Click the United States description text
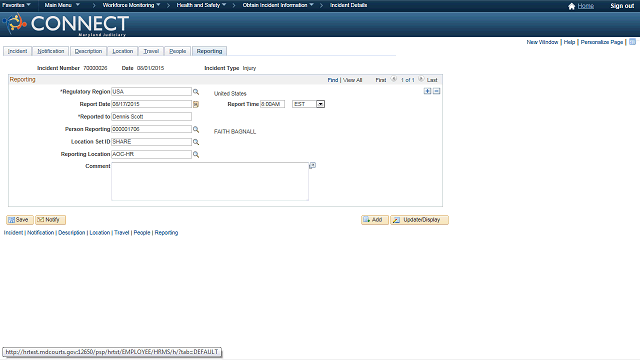The width and height of the screenshot is (640, 360). pyautogui.click(x=230, y=93)
